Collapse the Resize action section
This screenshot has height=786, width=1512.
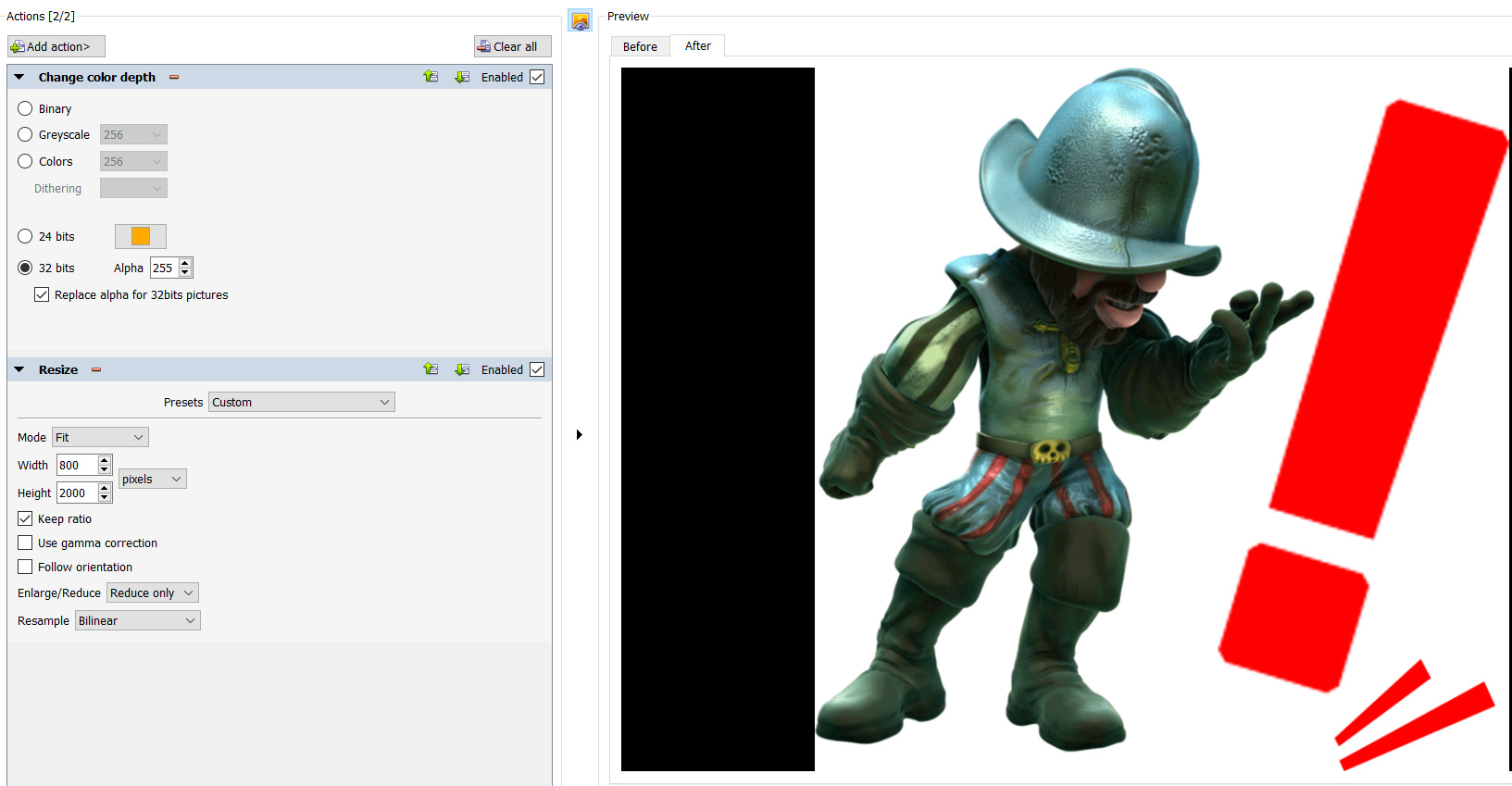tap(19, 369)
